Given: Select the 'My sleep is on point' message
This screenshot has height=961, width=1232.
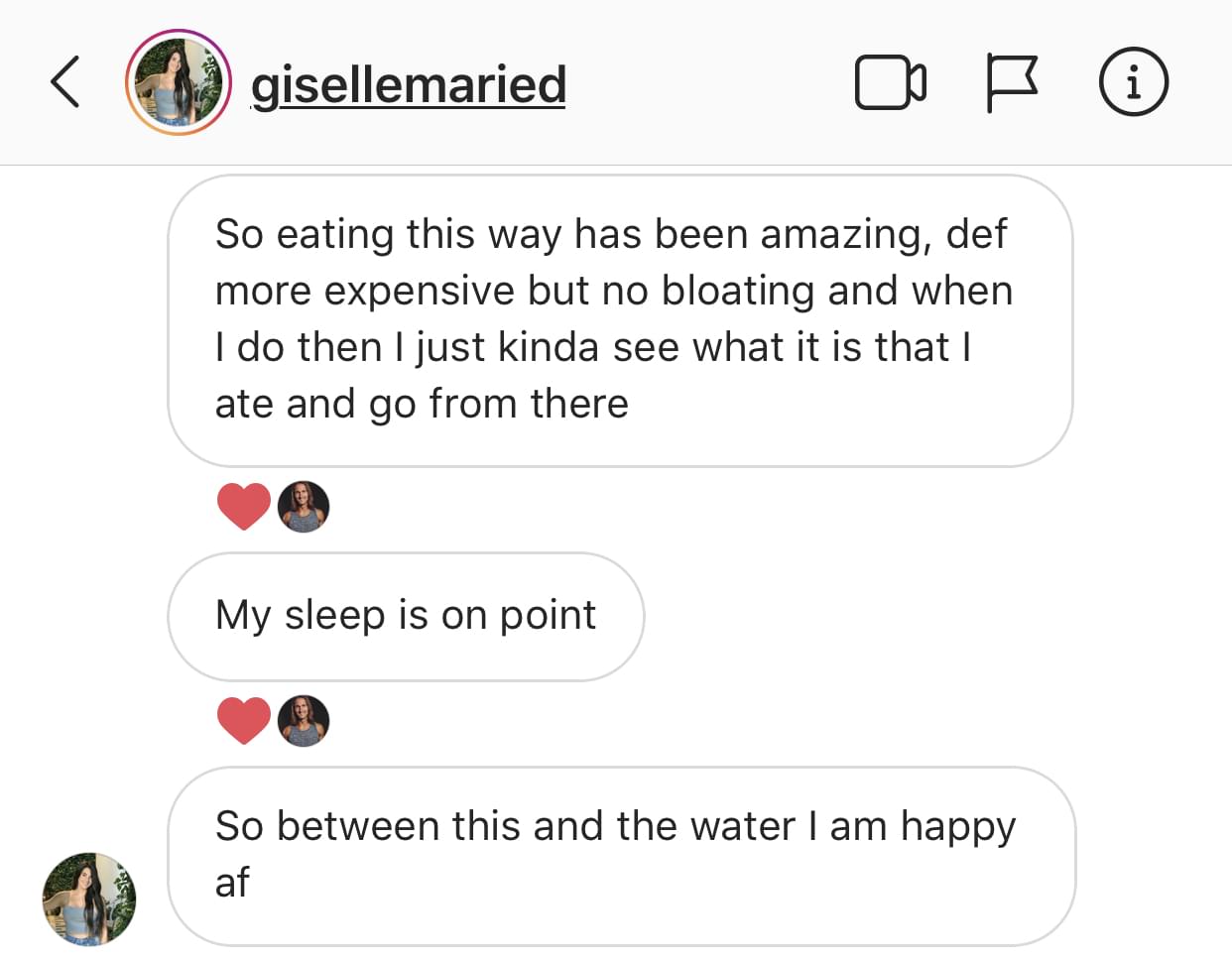Looking at the screenshot, I should point(406,616).
